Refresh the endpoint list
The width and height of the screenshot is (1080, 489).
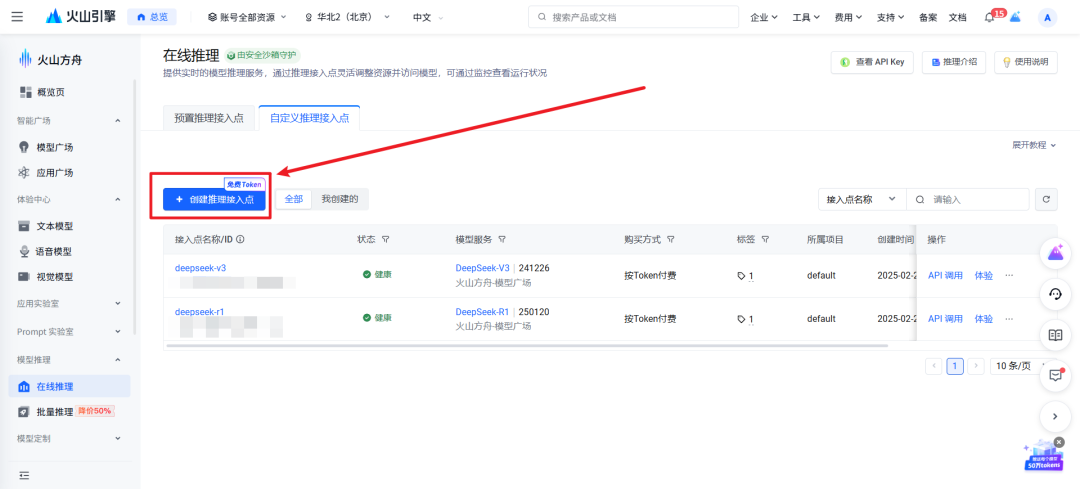pos(1046,200)
